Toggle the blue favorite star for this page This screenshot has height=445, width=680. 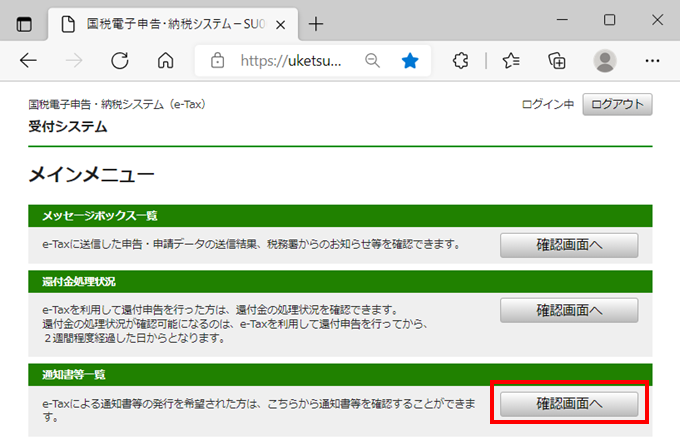click(410, 61)
